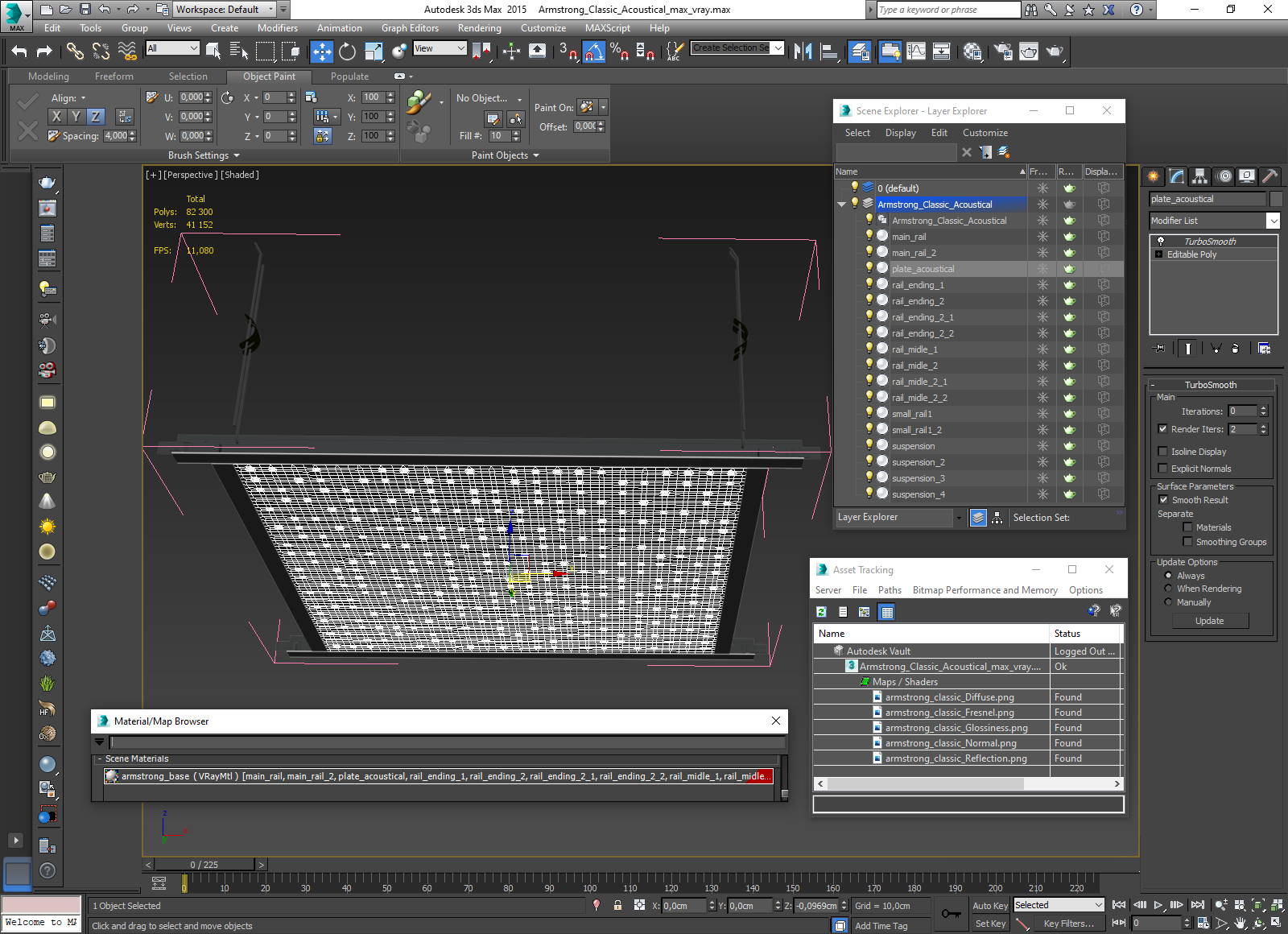The width and height of the screenshot is (1288, 934).
Task: Open the Create command panel tab
Action: coord(1154,176)
